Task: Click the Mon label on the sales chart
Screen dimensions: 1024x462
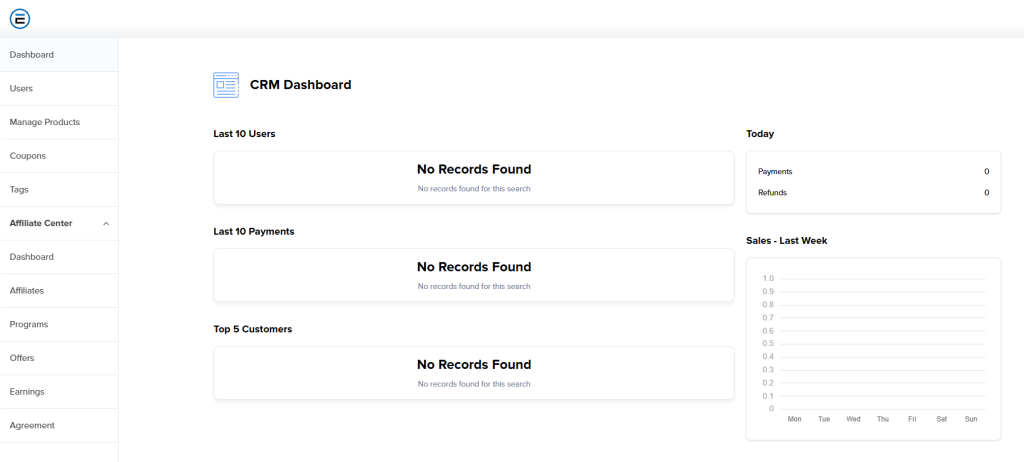Action: tap(795, 419)
